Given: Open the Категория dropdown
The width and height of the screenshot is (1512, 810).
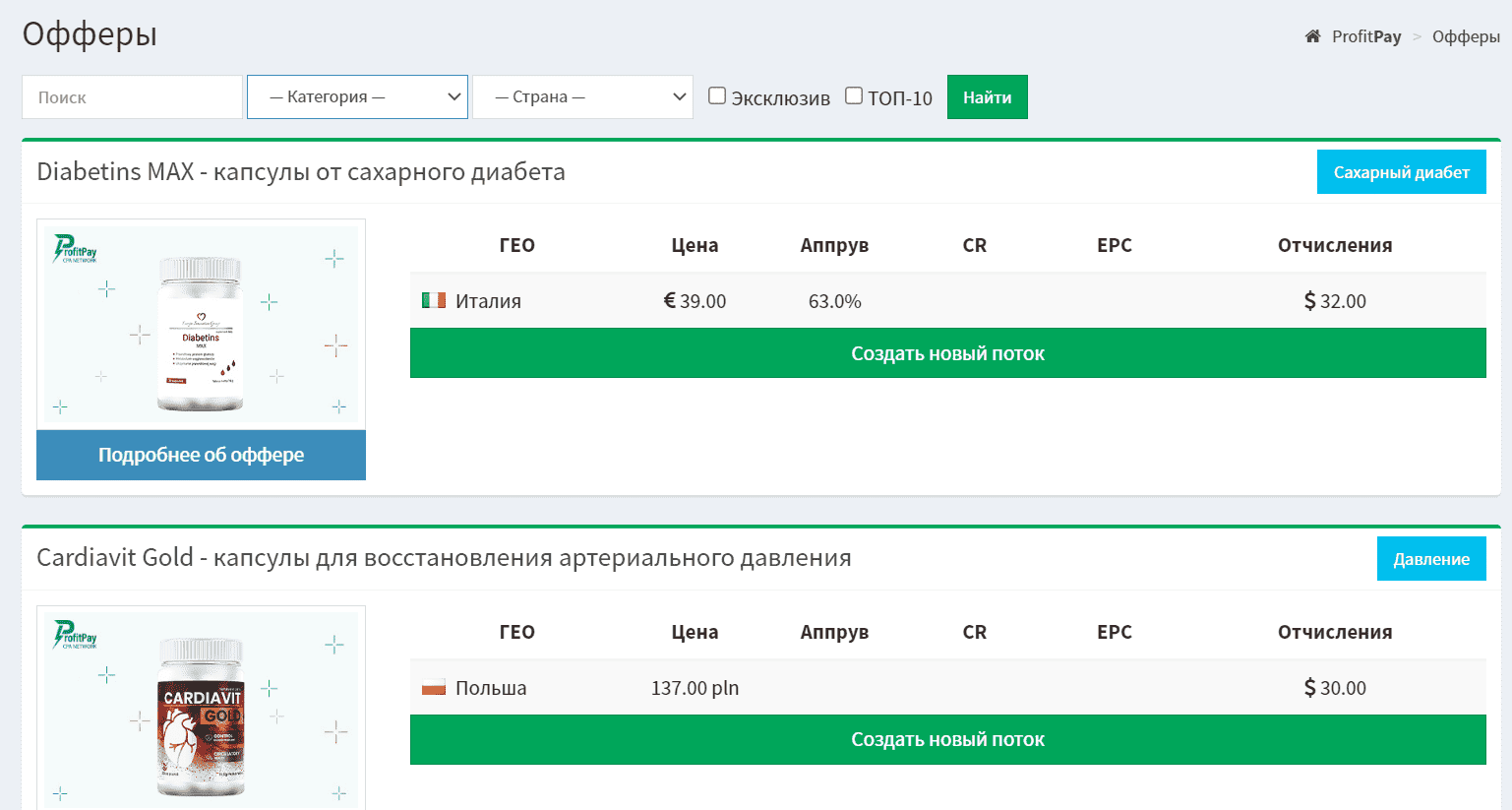Looking at the screenshot, I should point(357,96).
